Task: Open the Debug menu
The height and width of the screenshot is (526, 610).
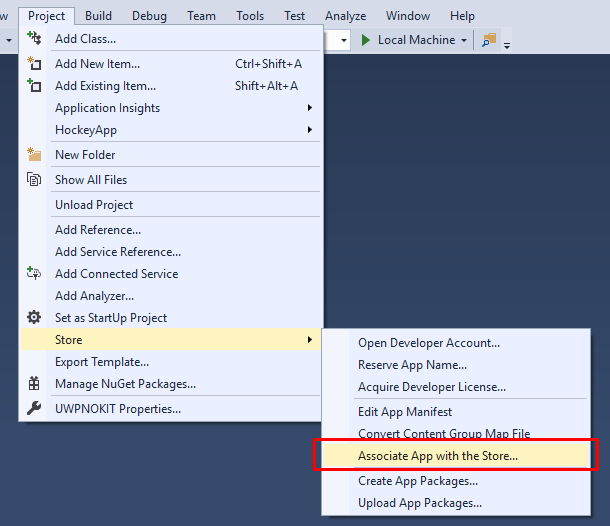Action: click(149, 16)
